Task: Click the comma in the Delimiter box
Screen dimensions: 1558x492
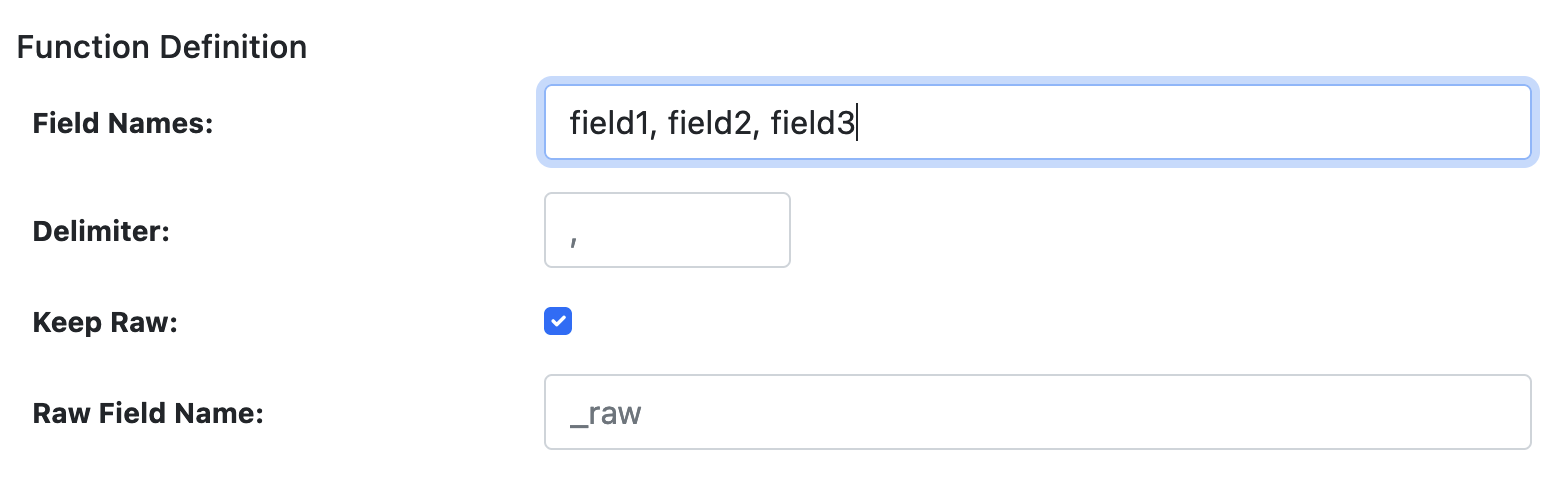Action: (573, 234)
